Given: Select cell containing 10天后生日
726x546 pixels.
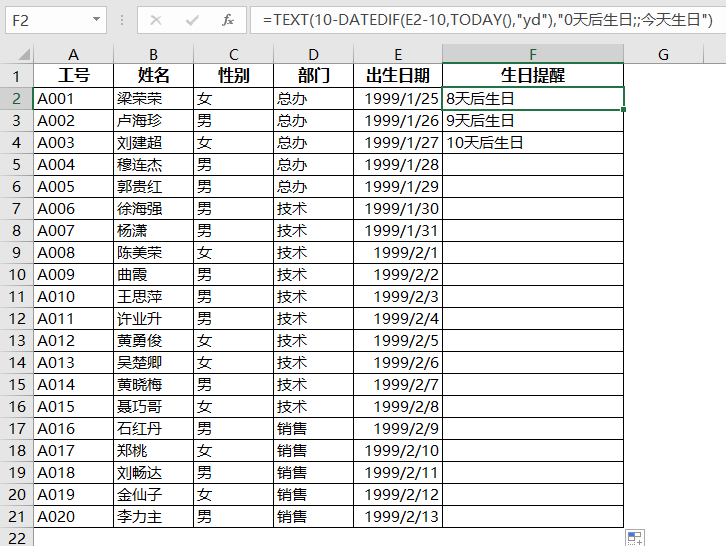Looking at the screenshot, I should pos(532,143).
